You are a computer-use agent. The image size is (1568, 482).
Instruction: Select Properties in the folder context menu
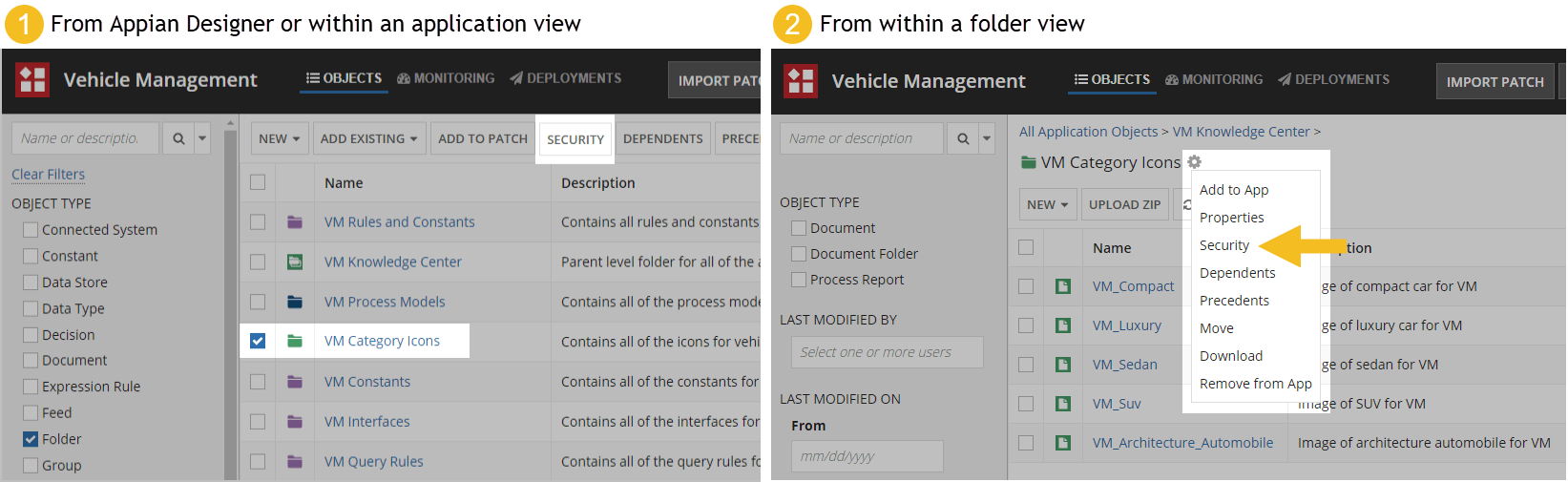point(1231,218)
